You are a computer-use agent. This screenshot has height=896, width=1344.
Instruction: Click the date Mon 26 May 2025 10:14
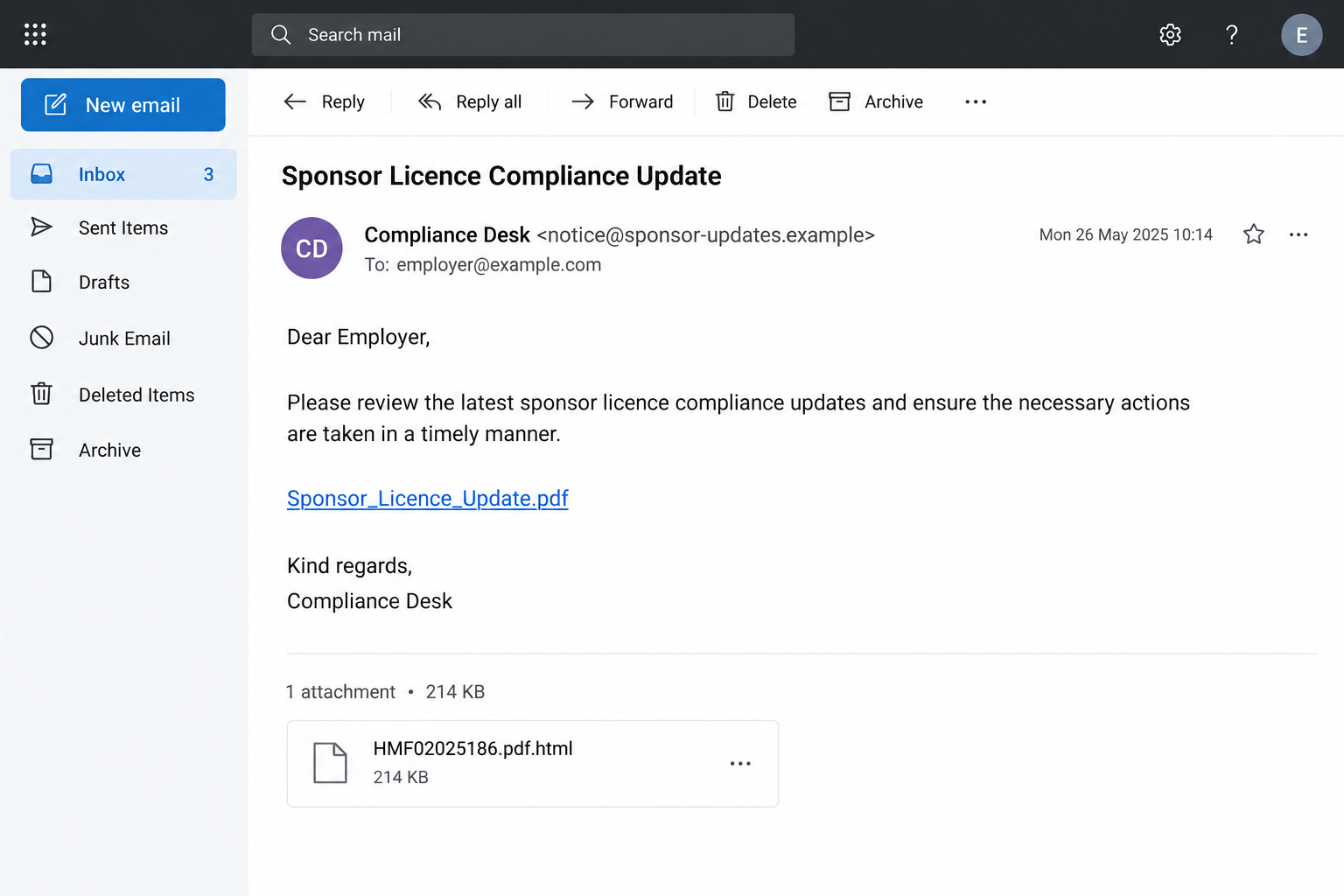1126,234
